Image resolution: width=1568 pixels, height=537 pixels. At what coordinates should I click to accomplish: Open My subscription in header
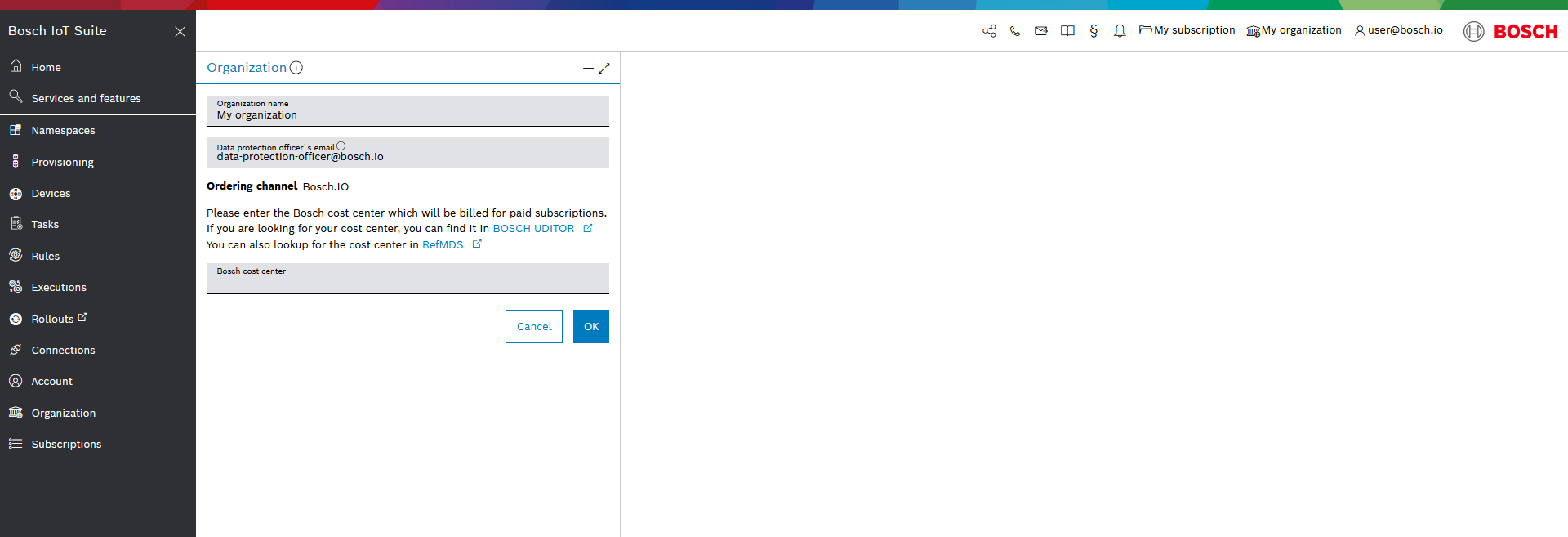click(x=1187, y=30)
